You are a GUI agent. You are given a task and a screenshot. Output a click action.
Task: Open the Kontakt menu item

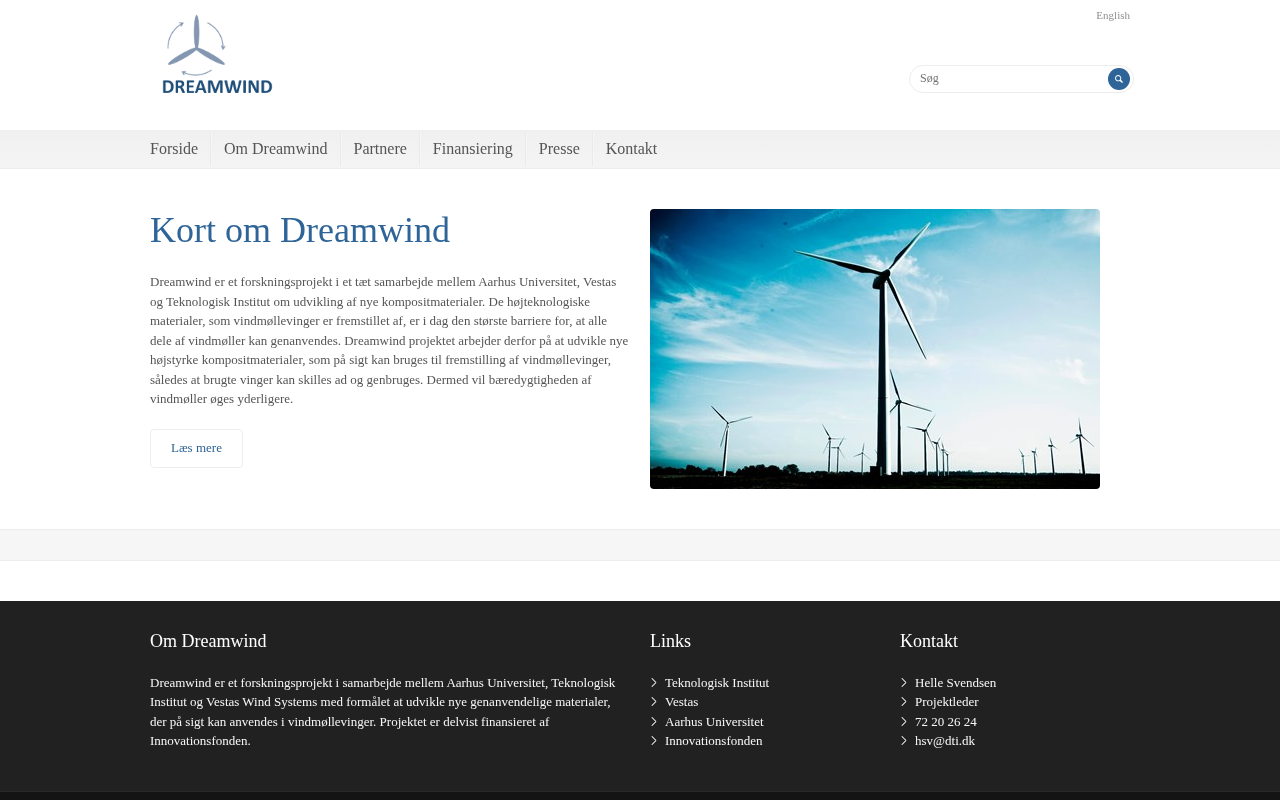tap(631, 149)
